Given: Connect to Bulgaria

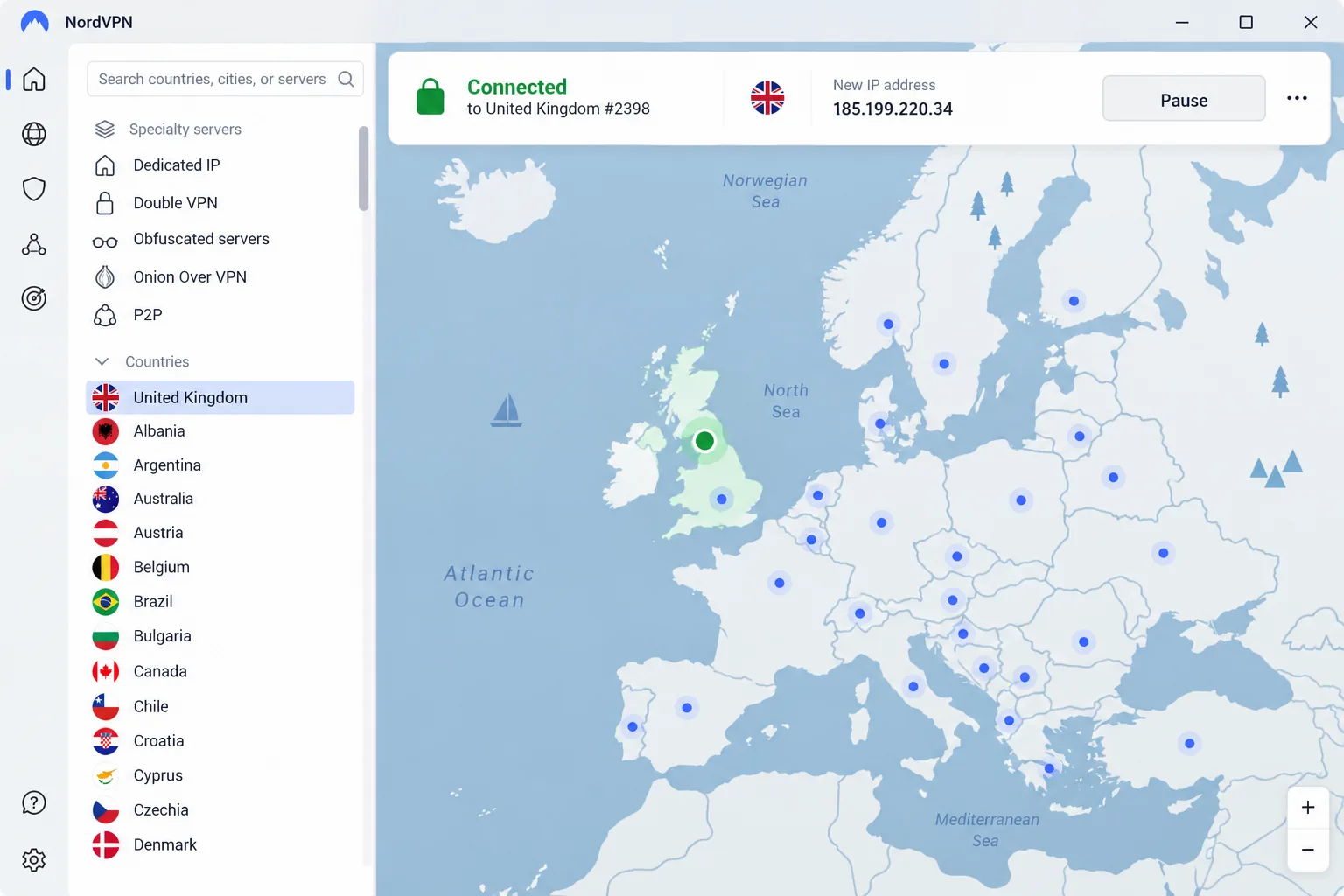Looking at the screenshot, I should pyautogui.click(x=220, y=636).
